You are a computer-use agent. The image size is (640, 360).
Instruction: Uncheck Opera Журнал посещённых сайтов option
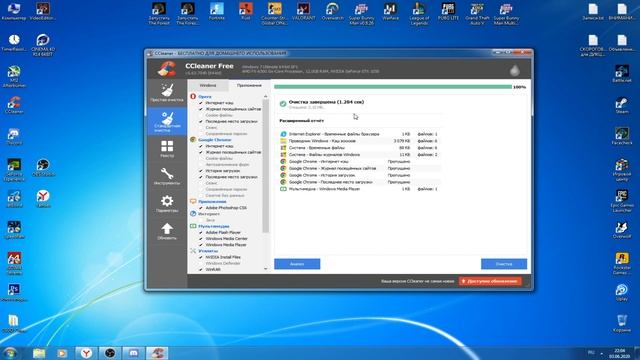tap(201, 109)
